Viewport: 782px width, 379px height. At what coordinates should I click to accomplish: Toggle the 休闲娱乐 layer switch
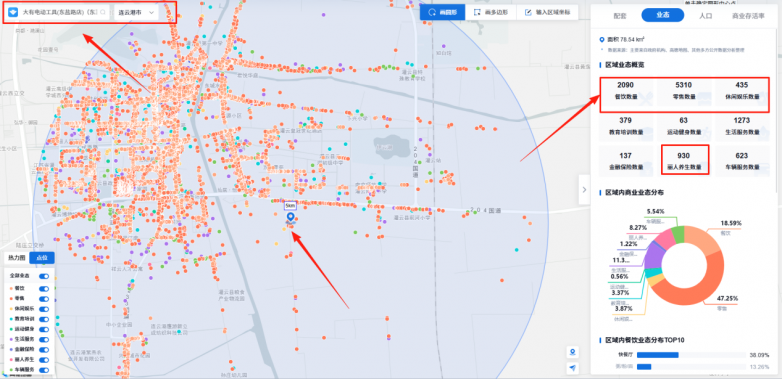(44, 309)
